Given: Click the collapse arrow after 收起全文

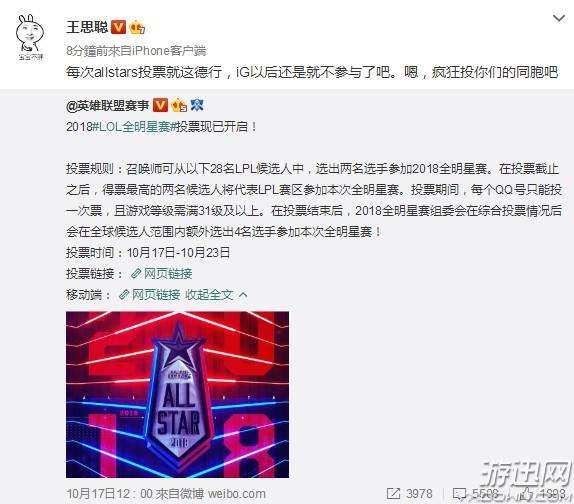Looking at the screenshot, I should tap(243, 295).
